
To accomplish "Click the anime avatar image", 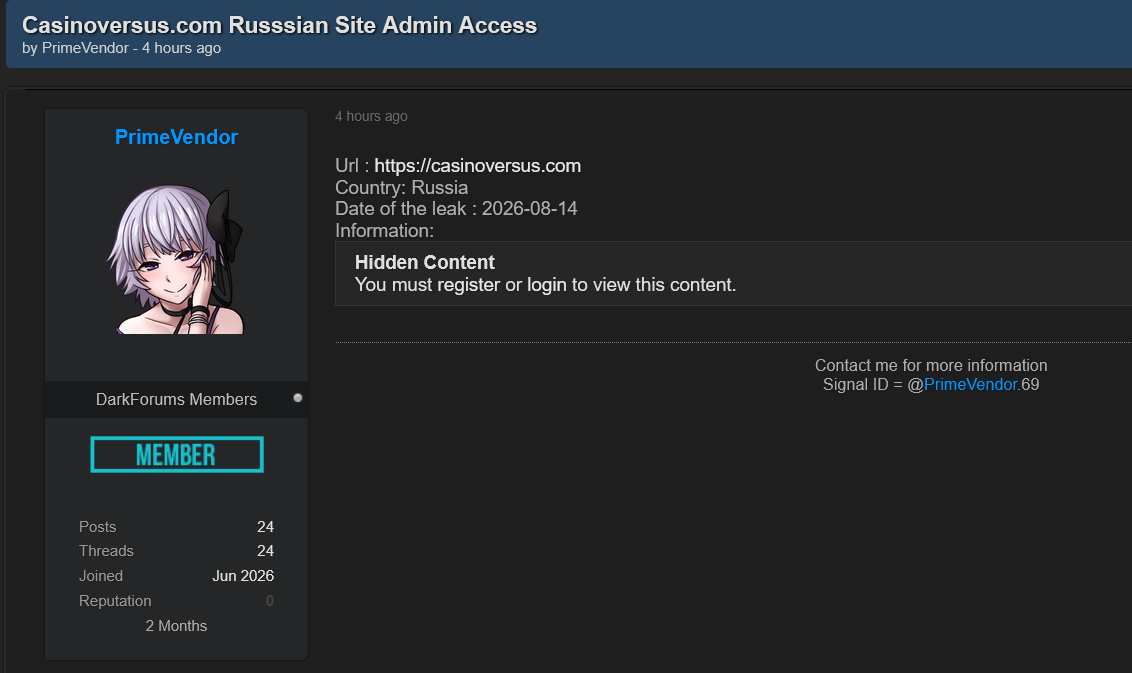I will [x=176, y=259].
